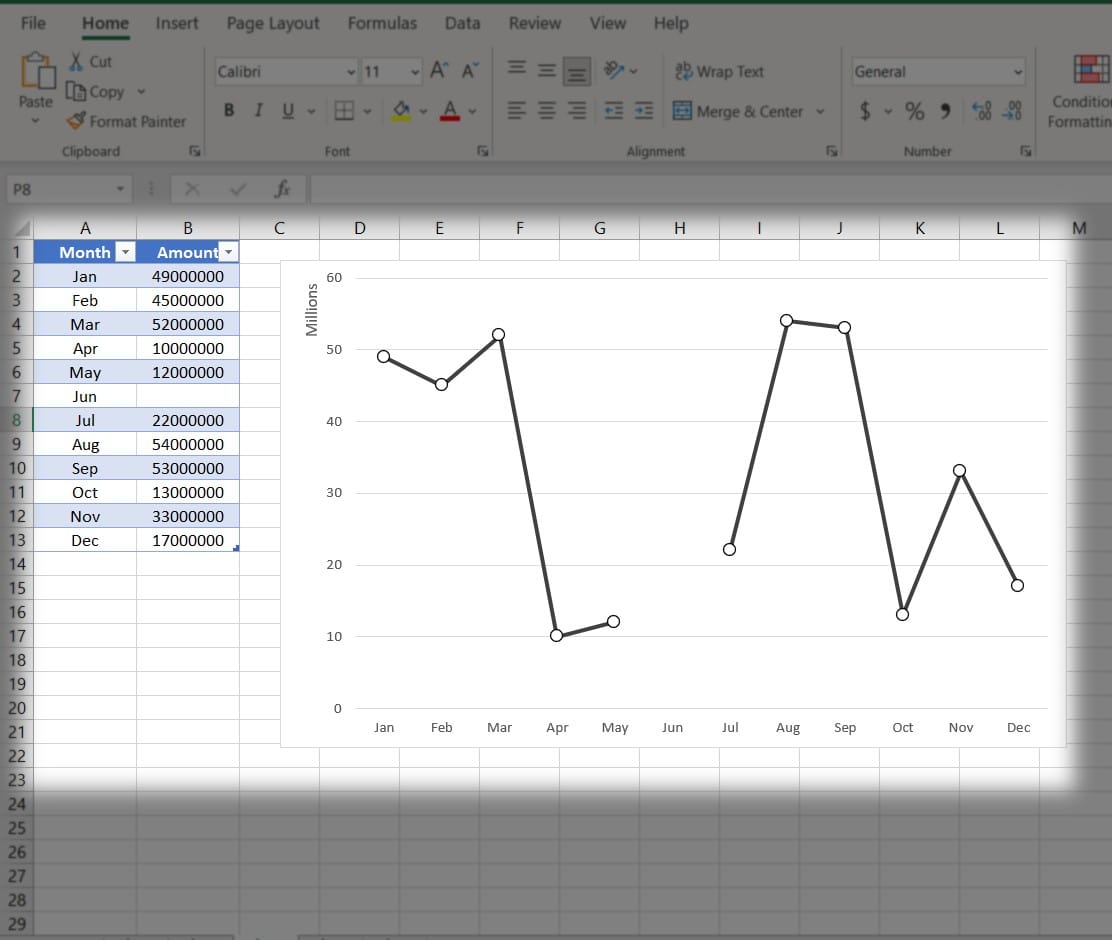Toggle Bold formatting
The image size is (1112, 940).
coord(229,111)
